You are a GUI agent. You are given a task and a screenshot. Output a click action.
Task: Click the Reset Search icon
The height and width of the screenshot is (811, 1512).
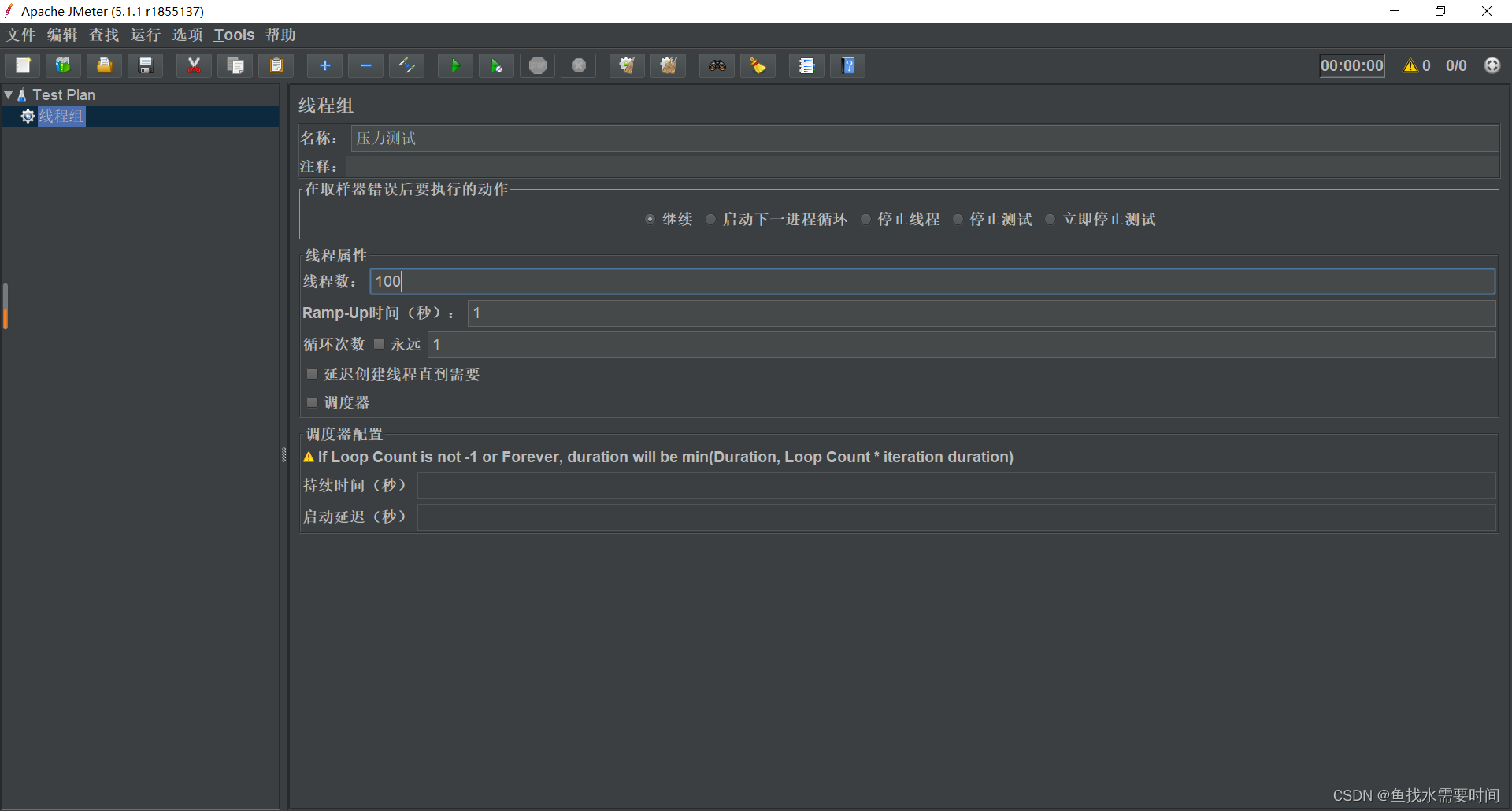(x=758, y=65)
